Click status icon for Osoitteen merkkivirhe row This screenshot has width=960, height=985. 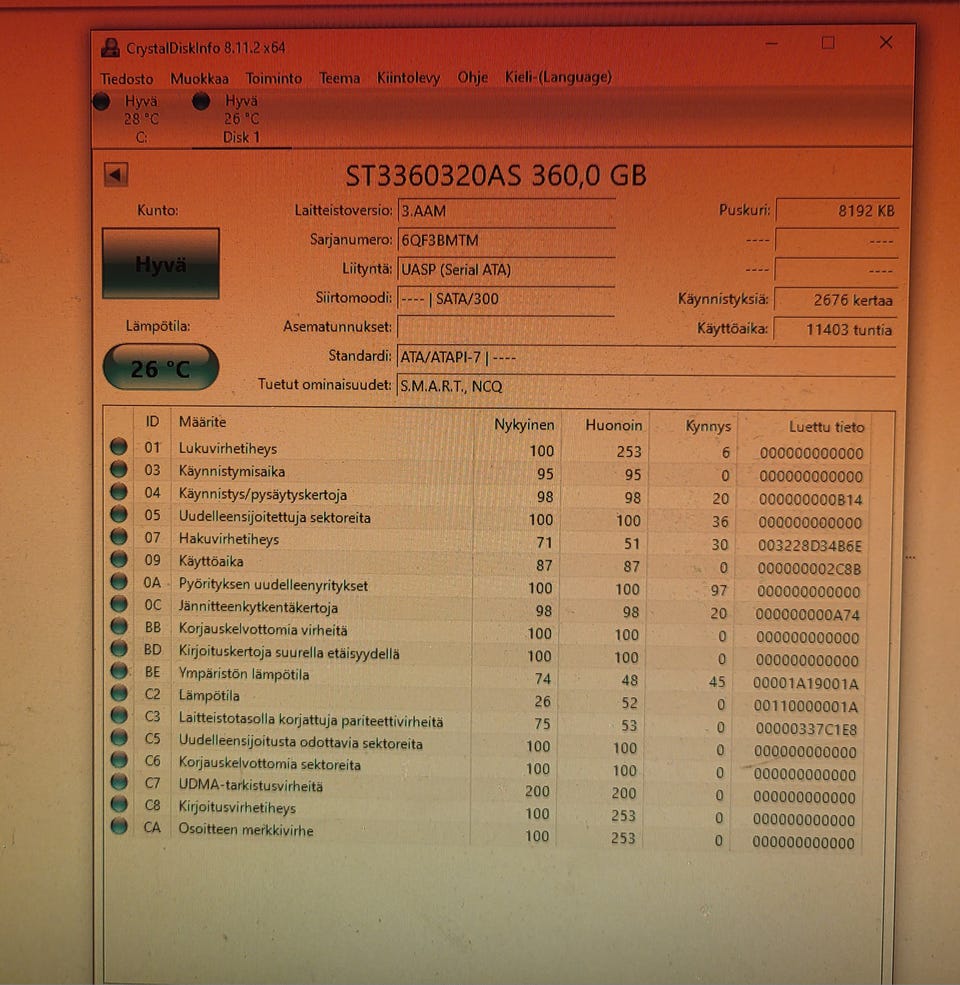[x=119, y=826]
